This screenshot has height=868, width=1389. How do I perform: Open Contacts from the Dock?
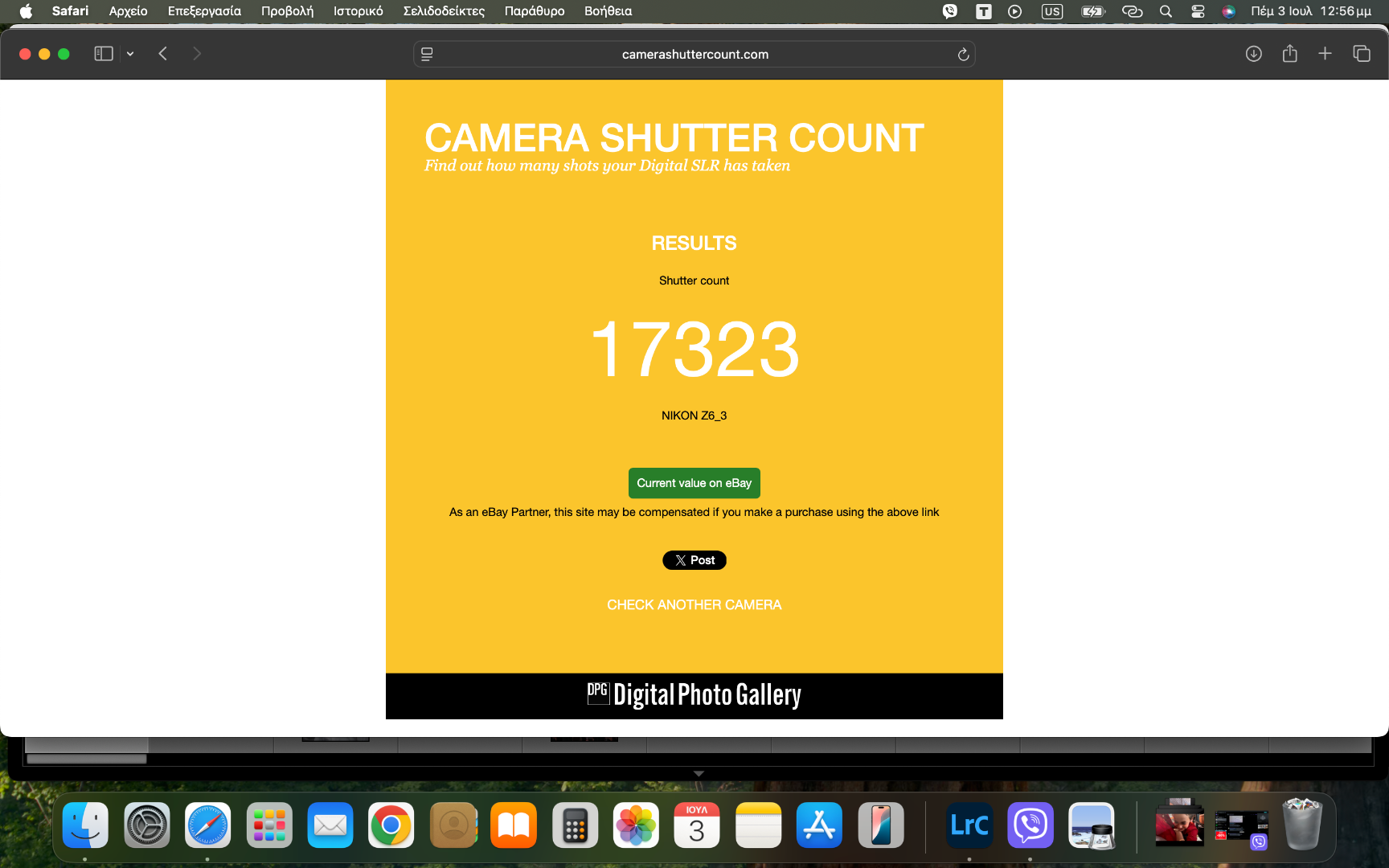pyautogui.click(x=453, y=825)
